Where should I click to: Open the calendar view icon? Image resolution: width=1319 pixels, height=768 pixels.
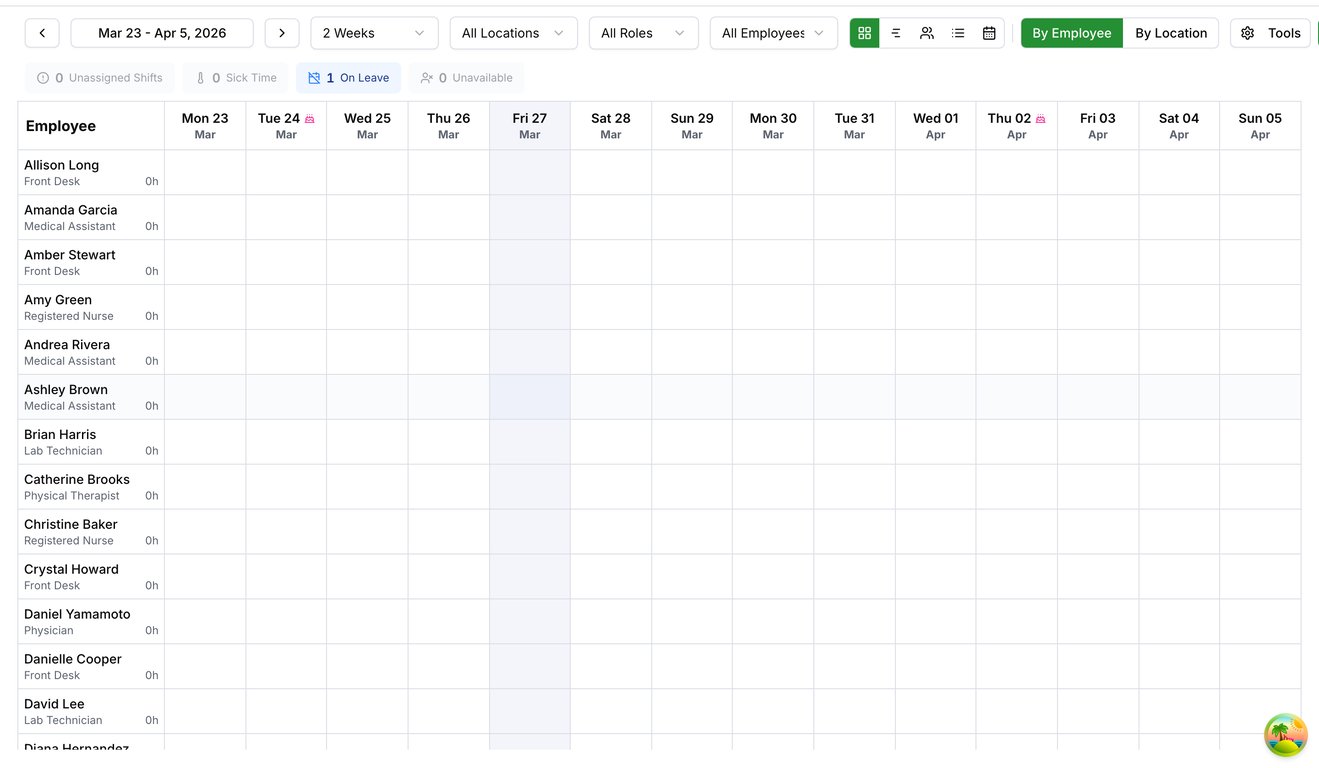tap(989, 33)
